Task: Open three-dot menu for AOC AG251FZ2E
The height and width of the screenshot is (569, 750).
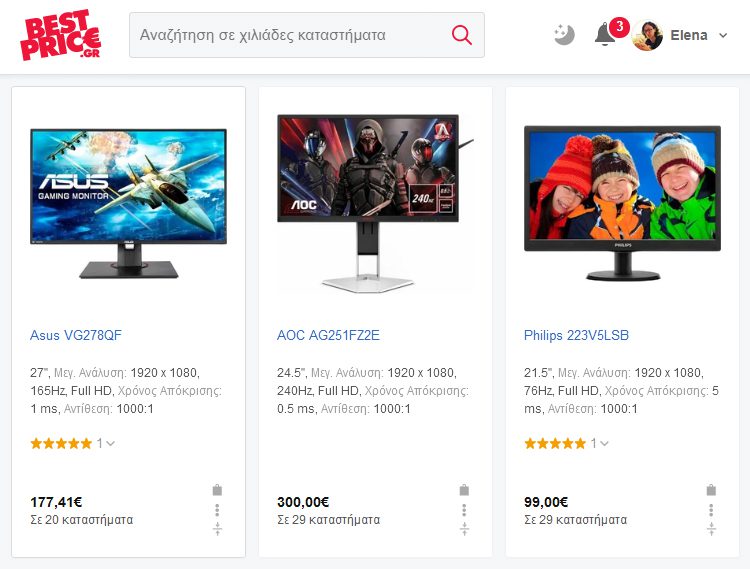Action: (x=464, y=510)
